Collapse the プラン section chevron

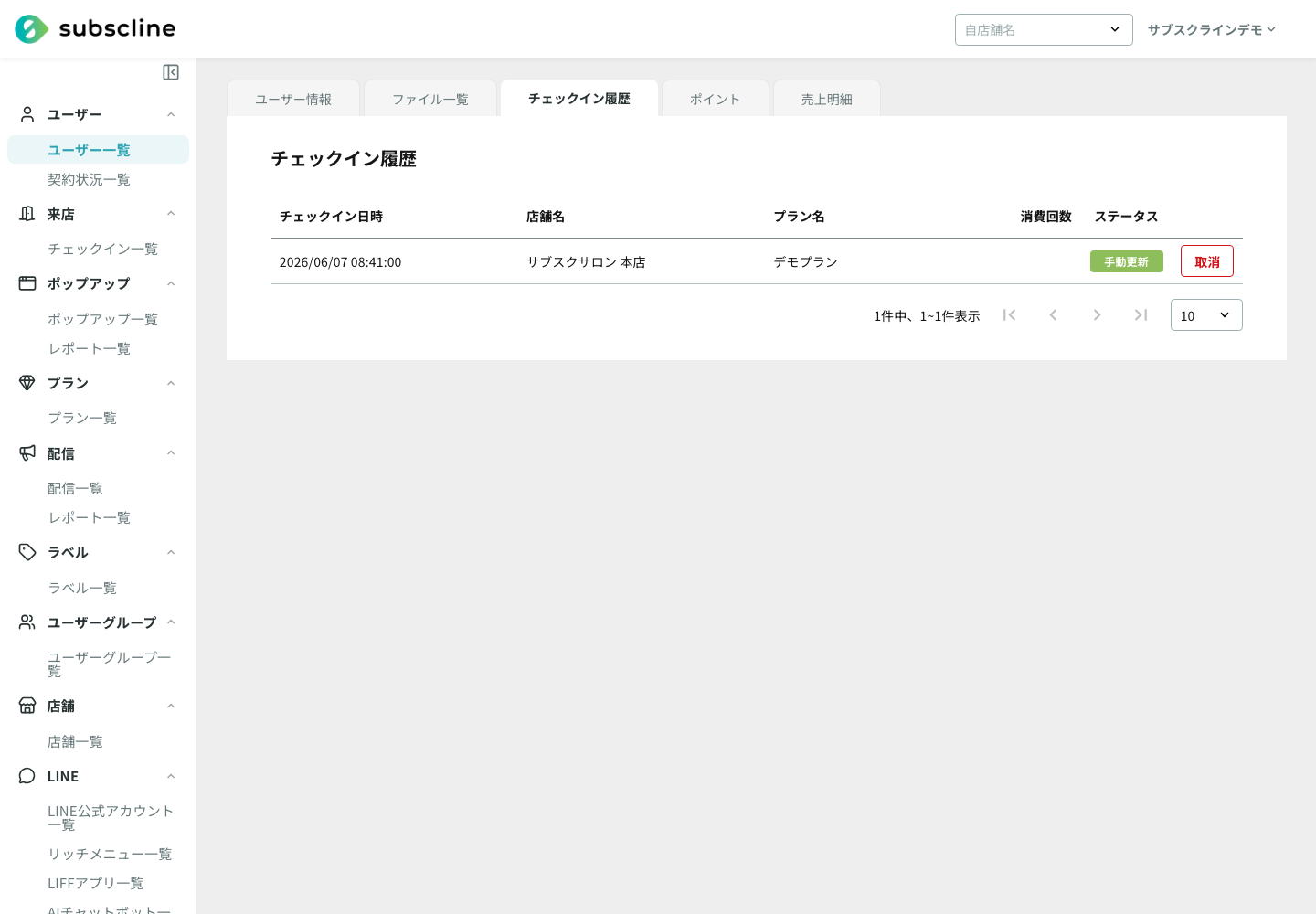point(171,383)
